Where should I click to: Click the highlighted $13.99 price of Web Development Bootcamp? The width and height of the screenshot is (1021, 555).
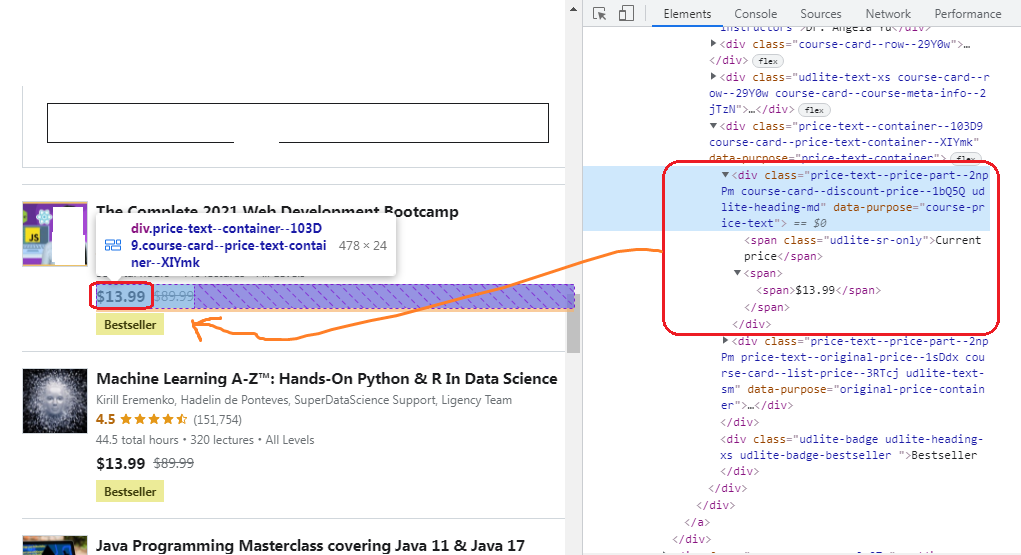tap(120, 296)
